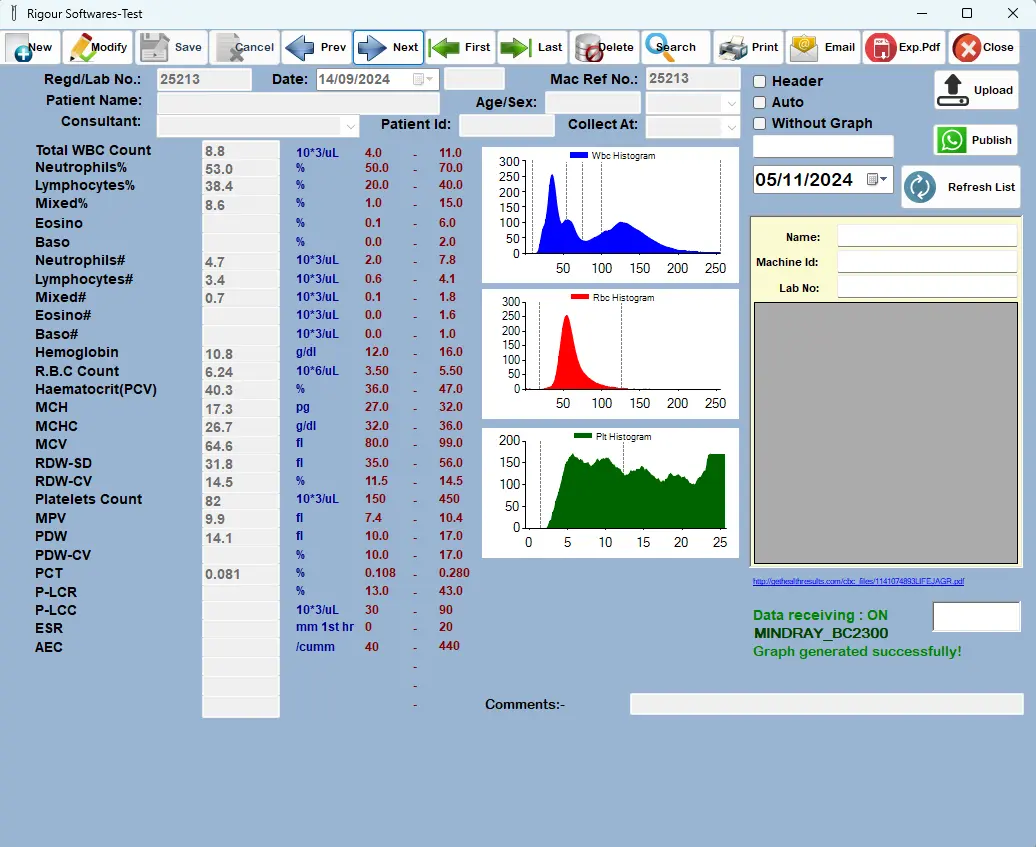Expand the Collect At dropdown
Viewport: 1036px width, 847px height.
731,127
